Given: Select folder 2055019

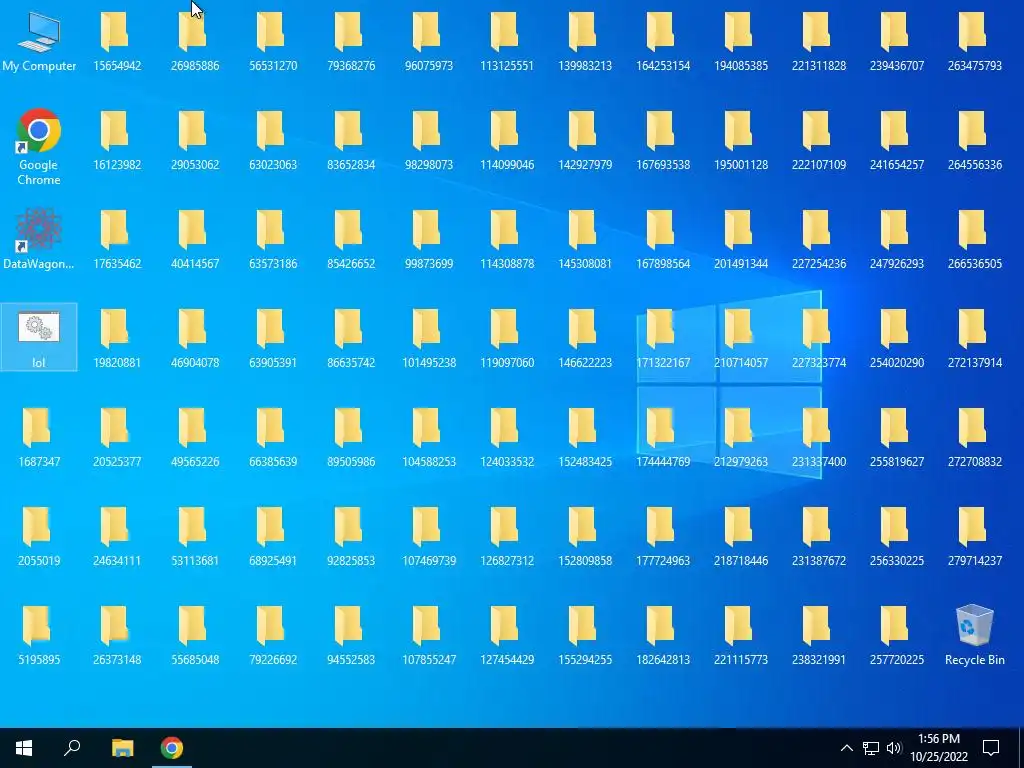Looking at the screenshot, I should click(x=39, y=536).
